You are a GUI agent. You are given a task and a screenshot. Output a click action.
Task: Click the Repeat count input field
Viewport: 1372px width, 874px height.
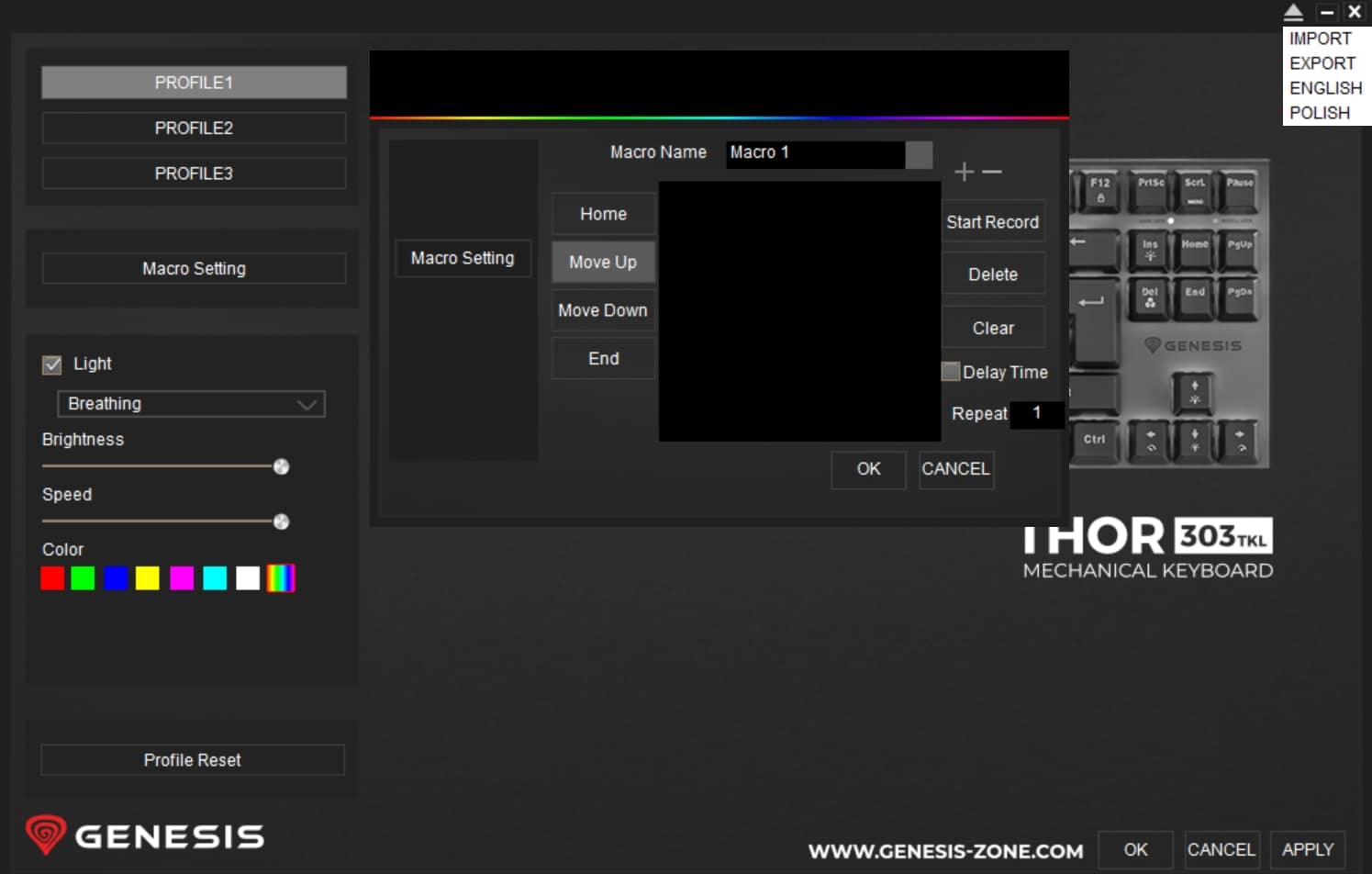point(1036,414)
